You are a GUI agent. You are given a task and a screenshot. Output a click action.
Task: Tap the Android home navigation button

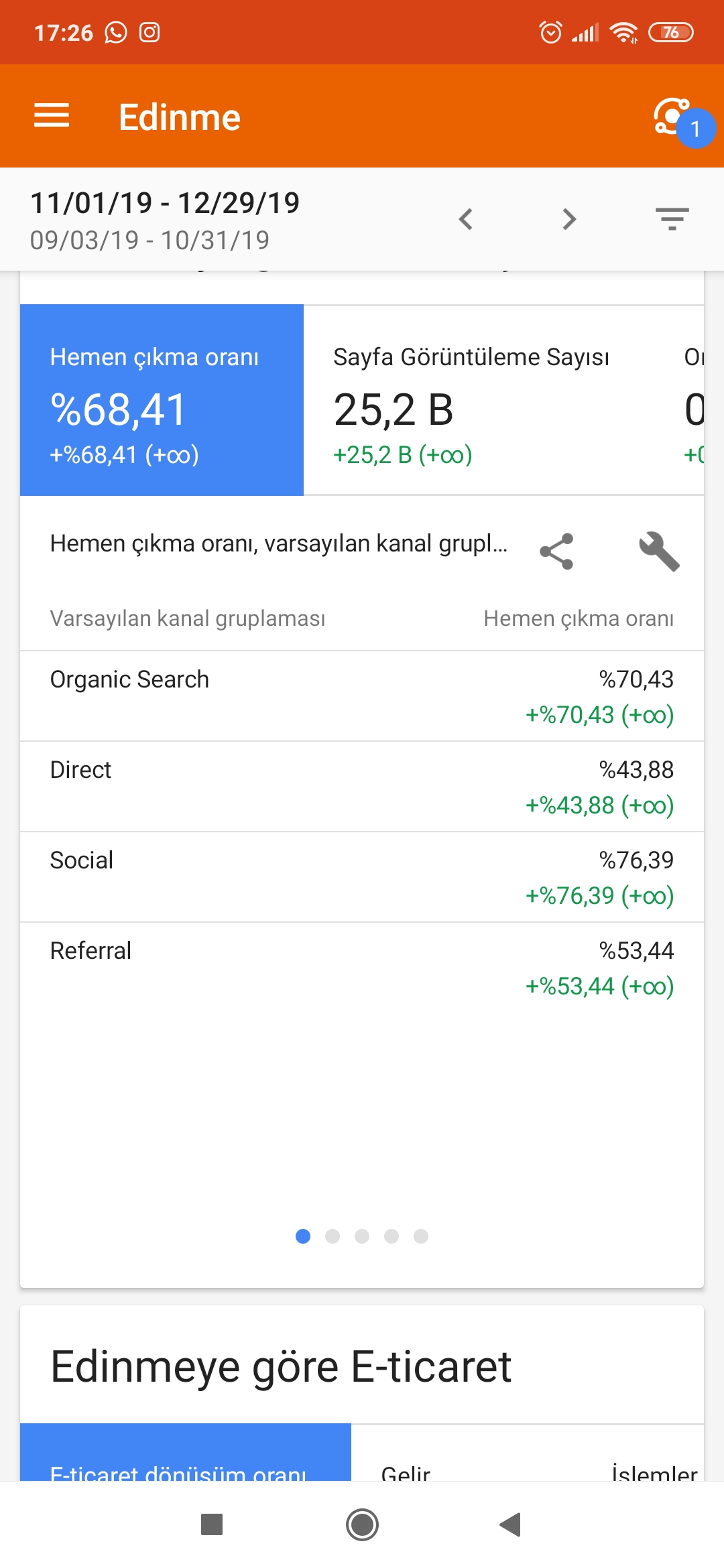362,1524
